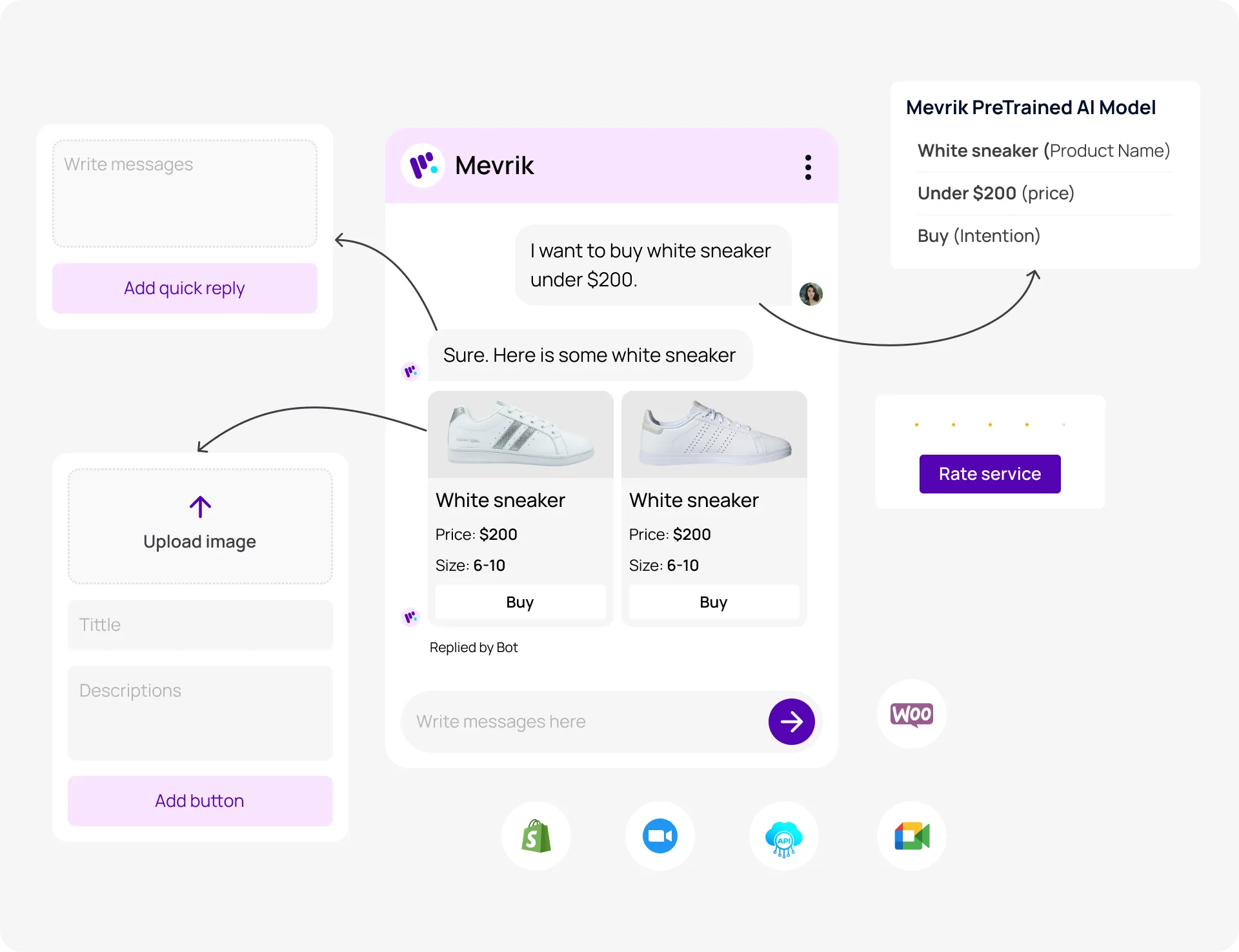1239x952 pixels.
Task: Select the Tittle input field
Action: pyautogui.click(x=200, y=624)
